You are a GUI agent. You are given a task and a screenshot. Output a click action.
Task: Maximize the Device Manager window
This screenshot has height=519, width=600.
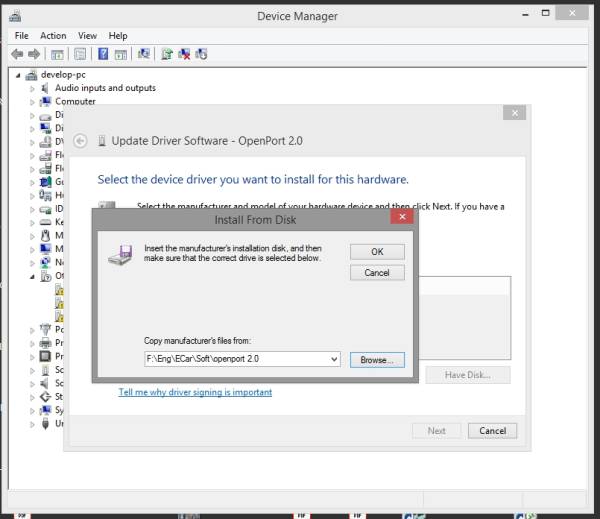tap(546, 13)
